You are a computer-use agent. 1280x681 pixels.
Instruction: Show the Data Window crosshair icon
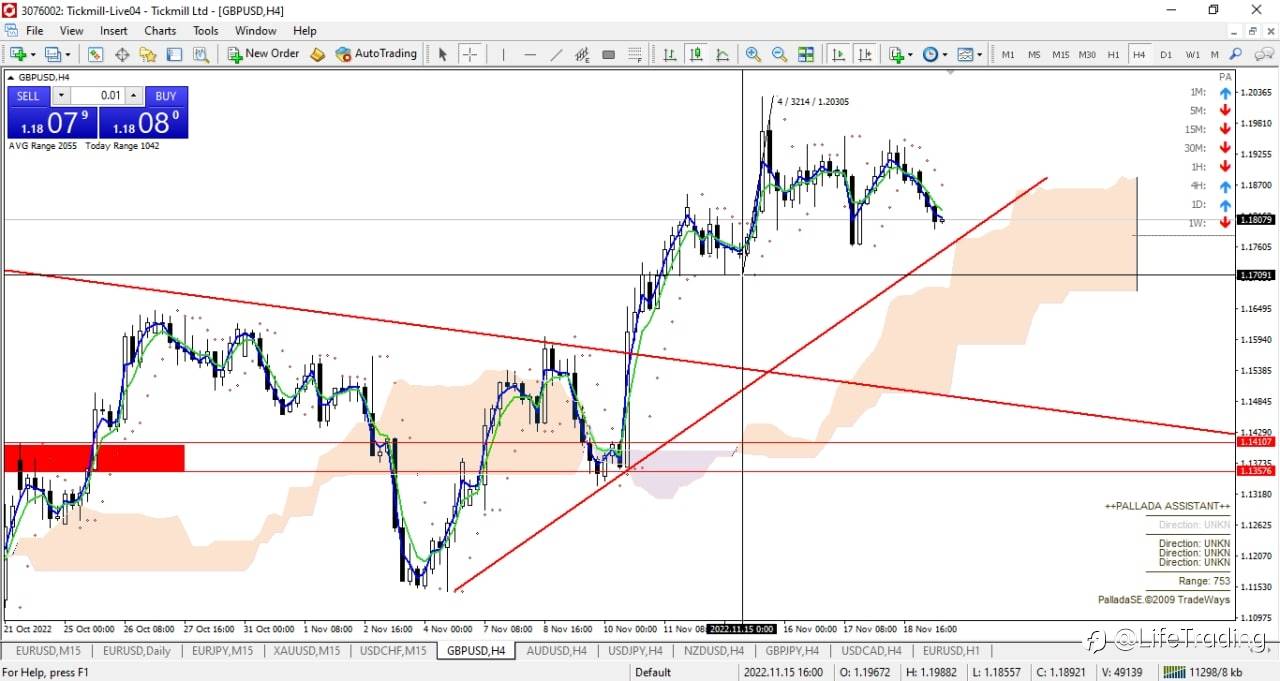(122, 54)
